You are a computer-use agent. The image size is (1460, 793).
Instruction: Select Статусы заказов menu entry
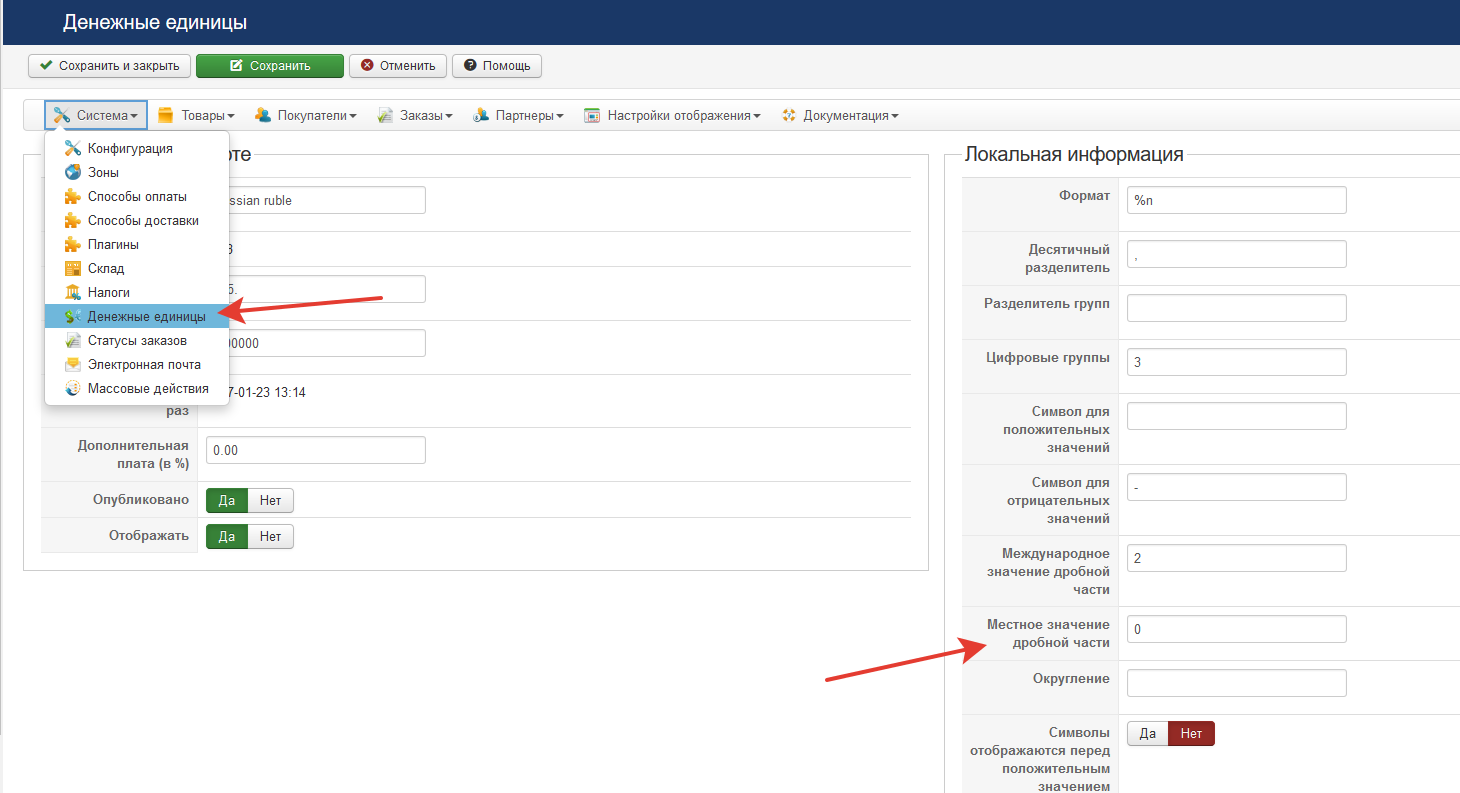click(137, 340)
